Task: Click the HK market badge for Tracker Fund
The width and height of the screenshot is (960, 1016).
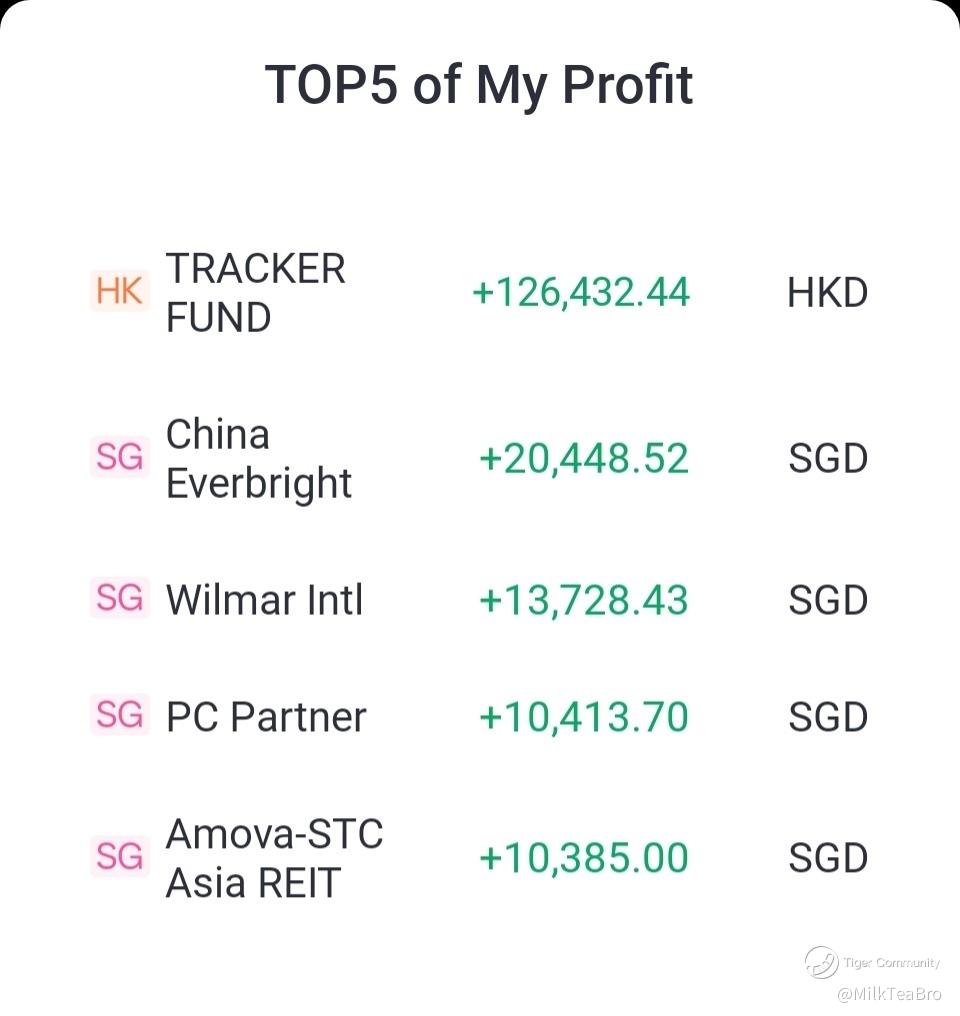Action: (x=119, y=291)
